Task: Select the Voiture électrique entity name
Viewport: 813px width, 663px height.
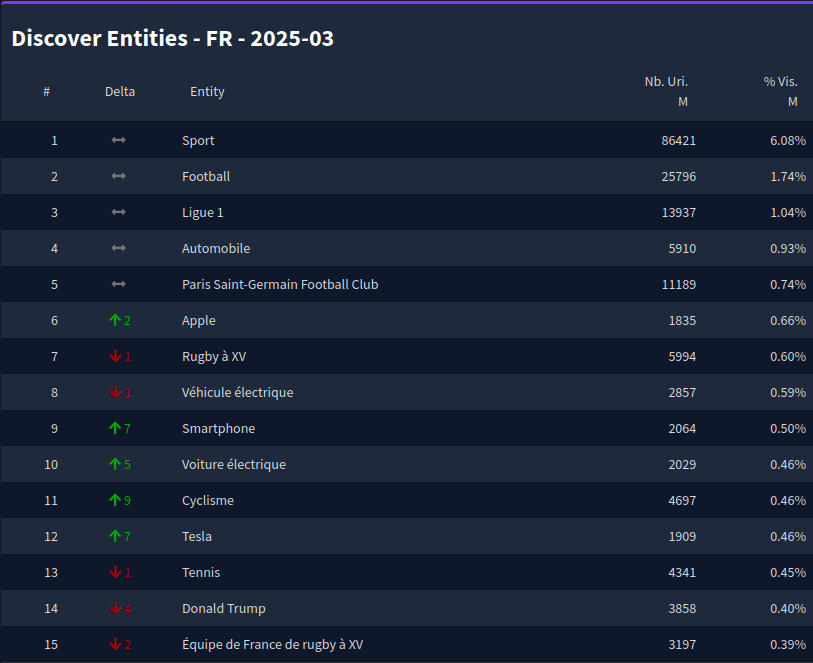Action: [x=234, y=464]
